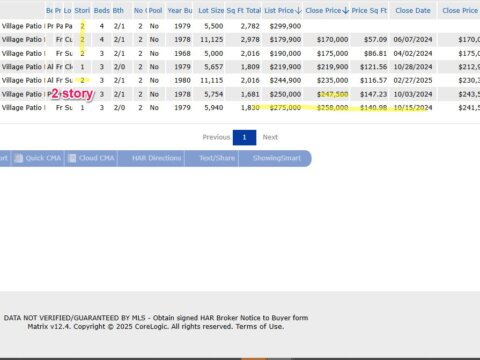Viewport: 480px width, 360px height.
Task: Go to the Next results page
Action: click(270, 137)
